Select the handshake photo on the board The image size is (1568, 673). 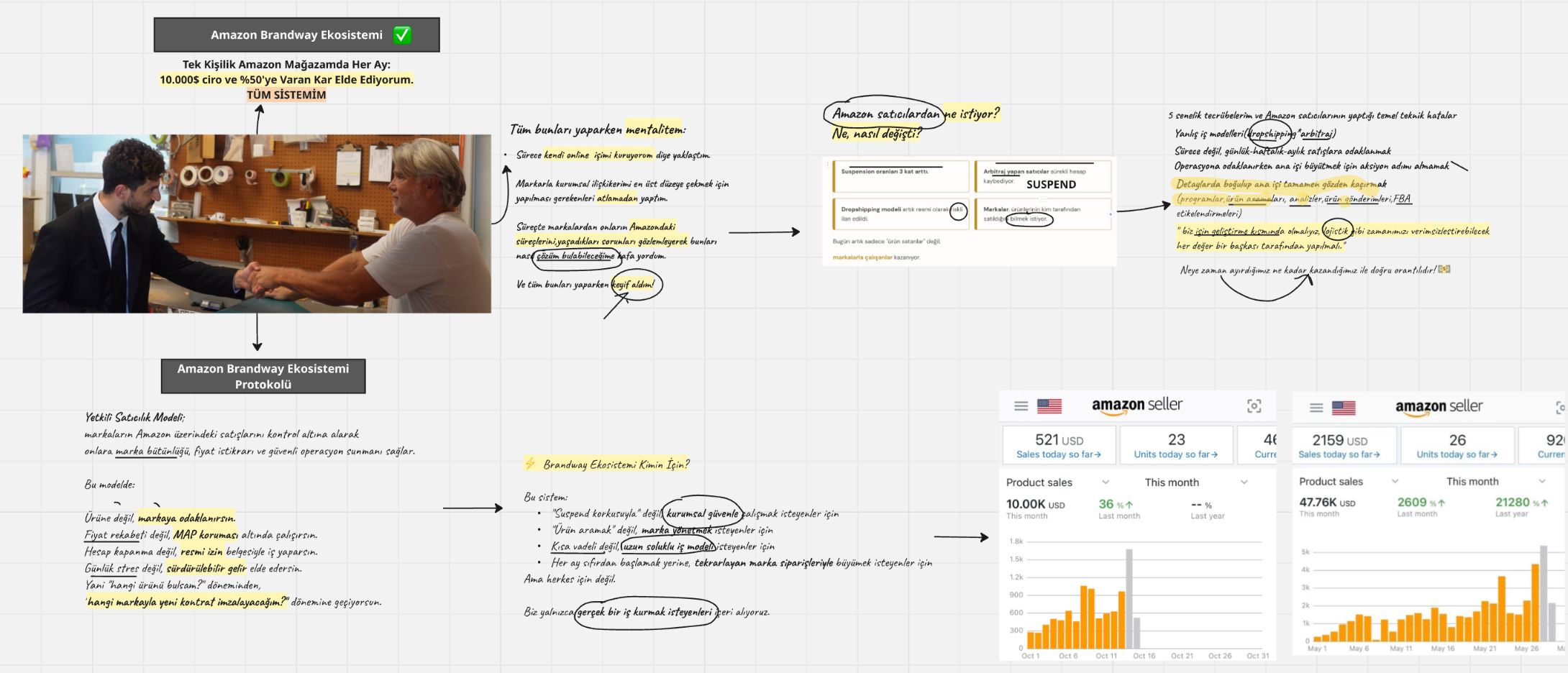(x=257, y=224)
